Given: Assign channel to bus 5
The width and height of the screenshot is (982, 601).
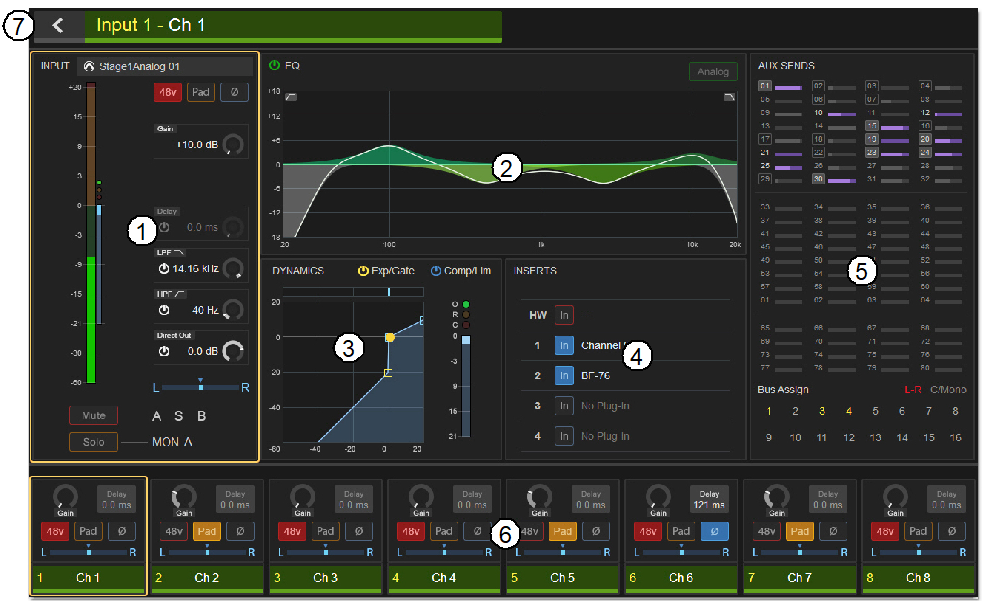Looking at the screenshot, I should click(875, 411).
